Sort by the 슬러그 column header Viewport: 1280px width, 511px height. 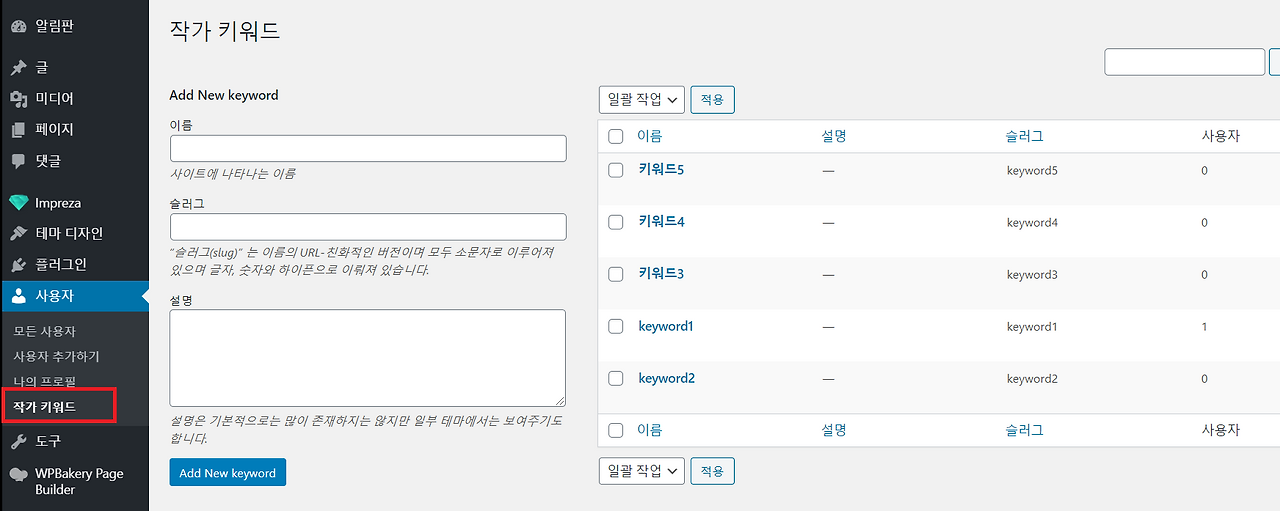tap(1025, 136)
